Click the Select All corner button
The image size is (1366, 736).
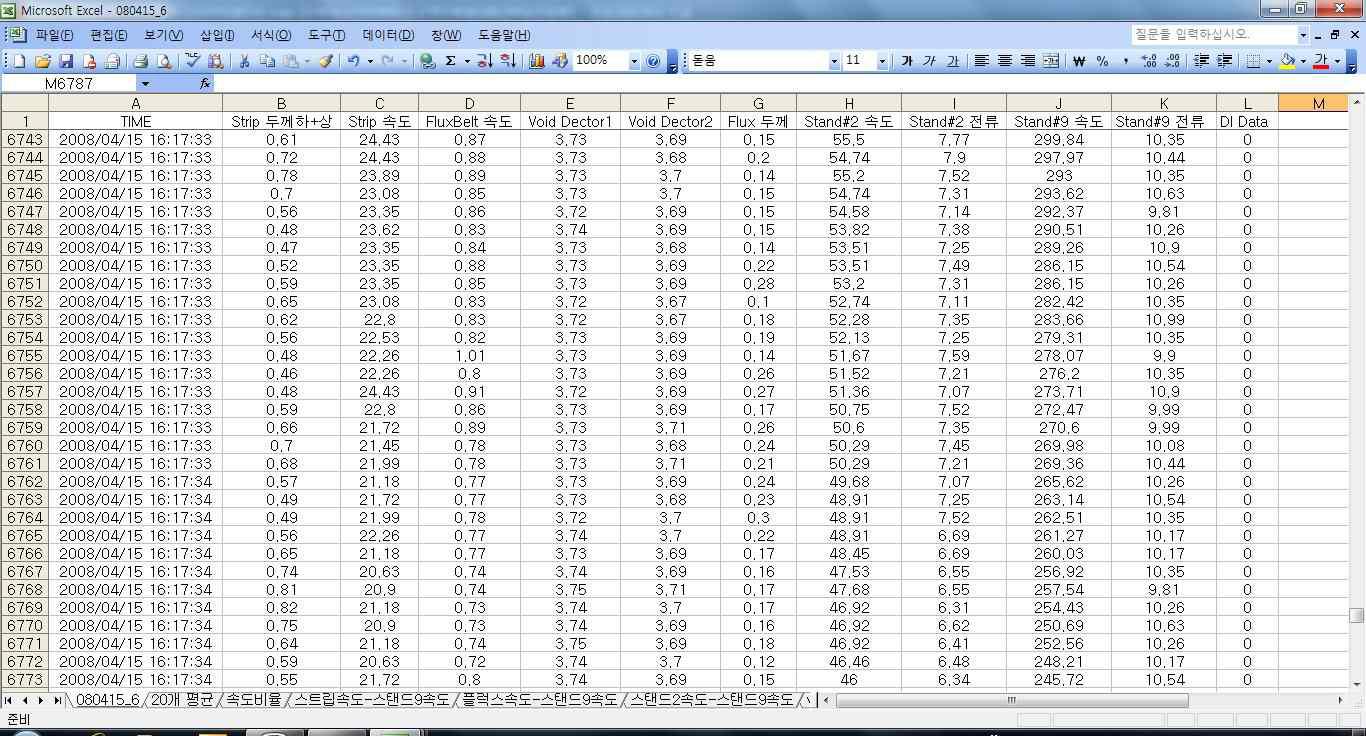(x=24, y=103)
